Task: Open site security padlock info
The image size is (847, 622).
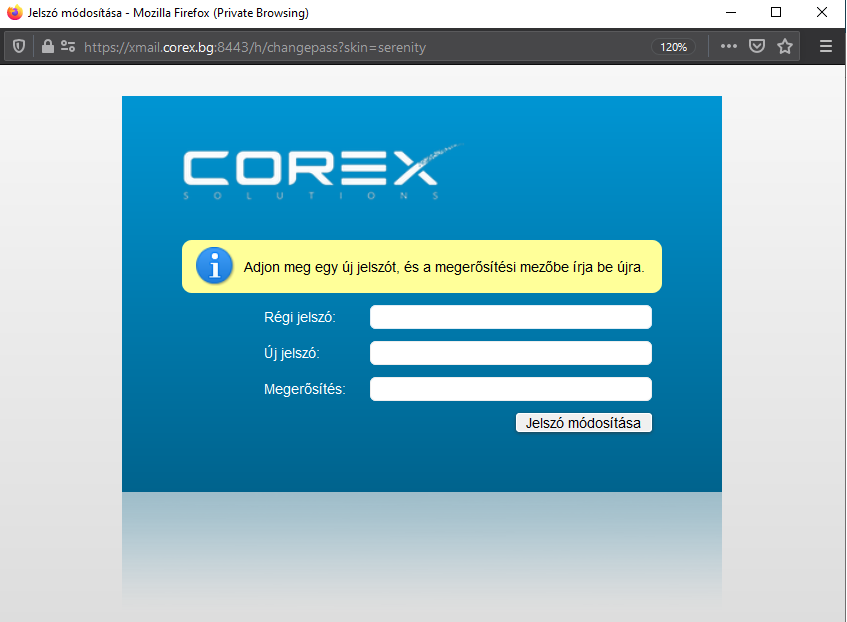Action: [48, 46]
